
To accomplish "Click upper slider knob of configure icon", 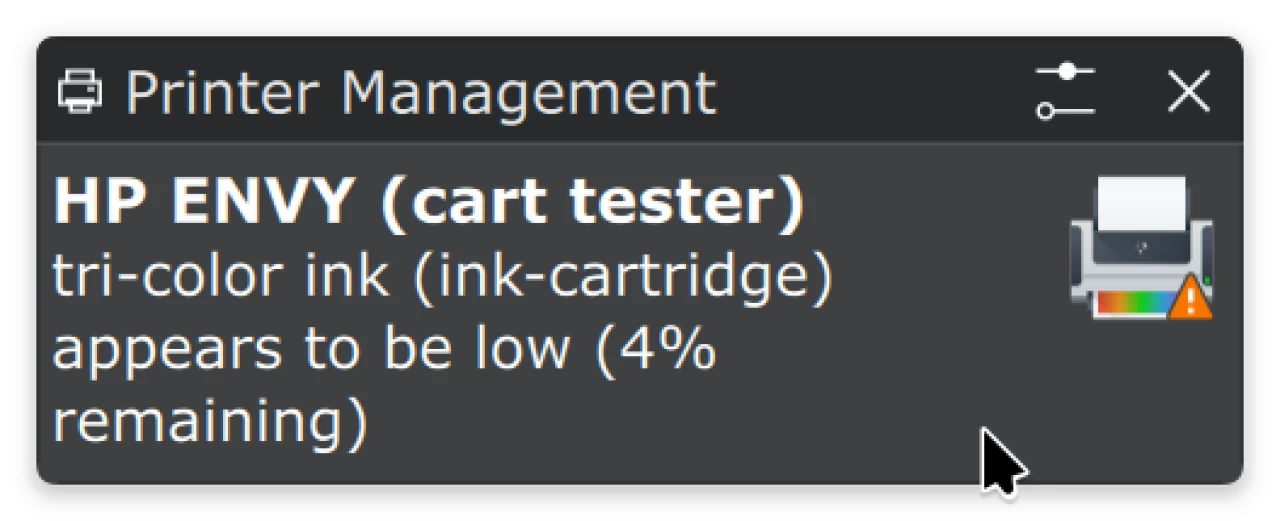I will (1068, 72).
